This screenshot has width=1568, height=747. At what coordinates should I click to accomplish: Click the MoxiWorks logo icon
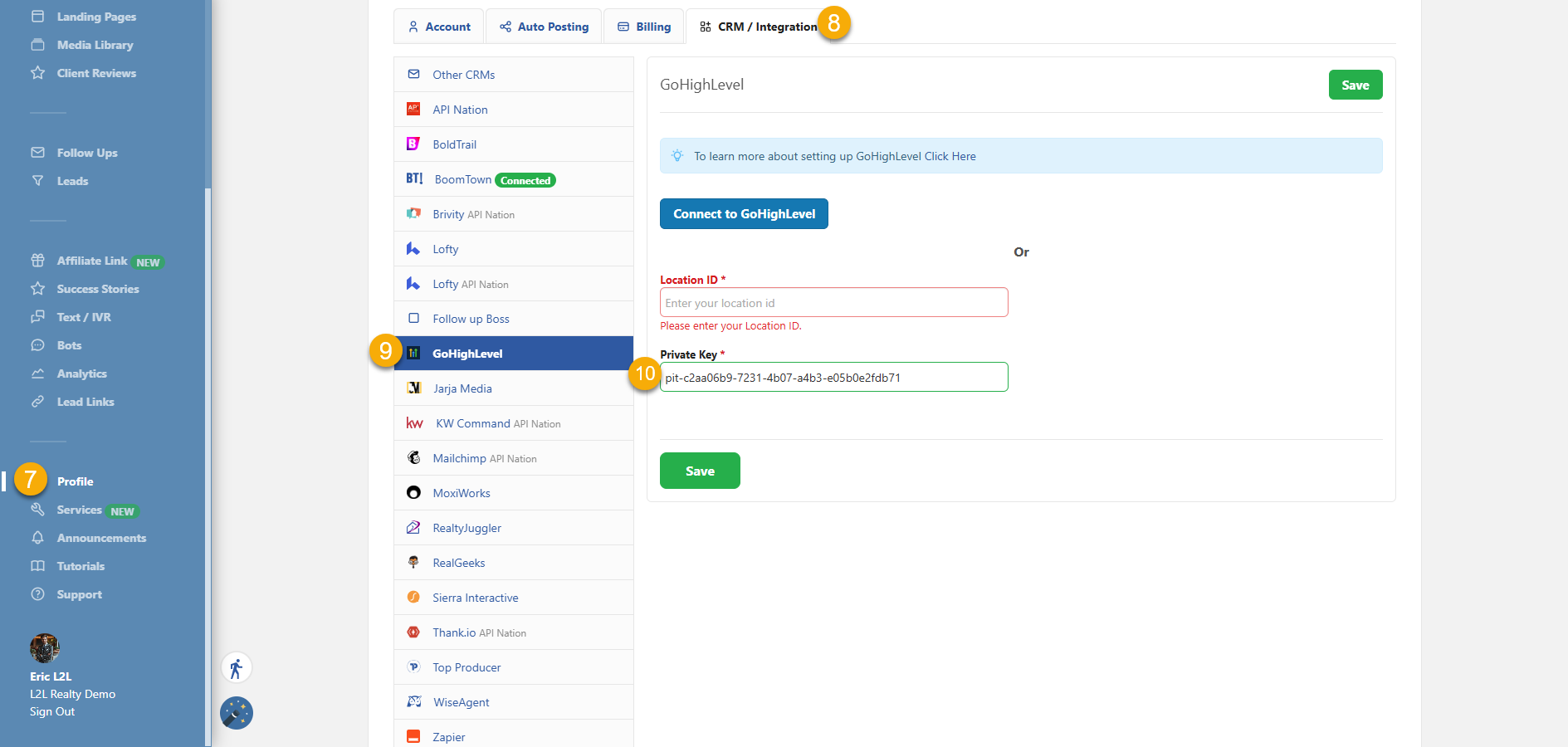point(413,492)
